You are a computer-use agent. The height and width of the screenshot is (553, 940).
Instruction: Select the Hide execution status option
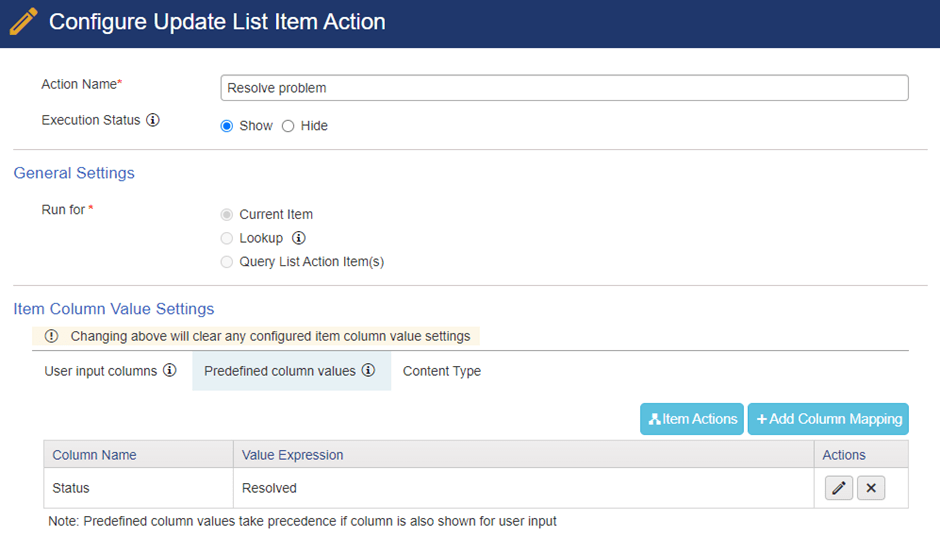coord(288,126)
